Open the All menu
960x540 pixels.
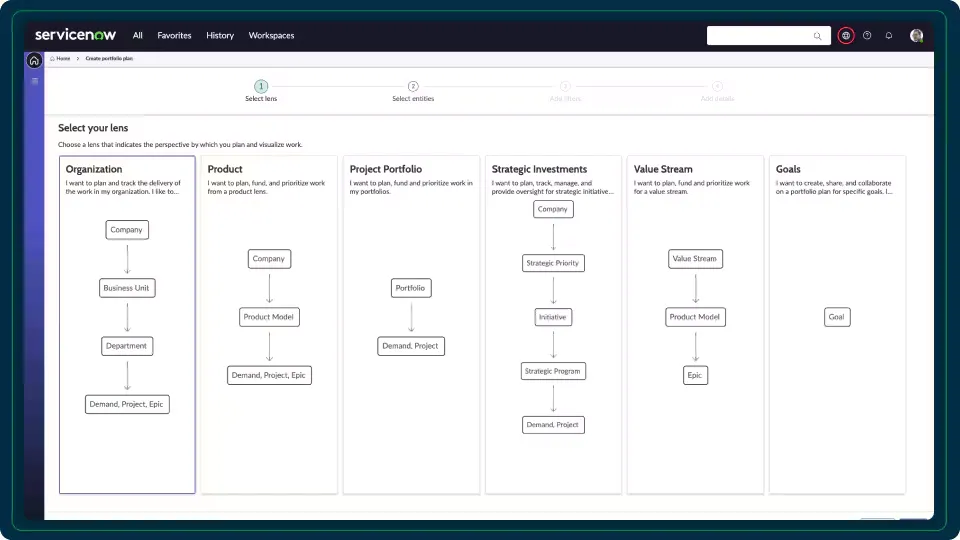[138, 36]
